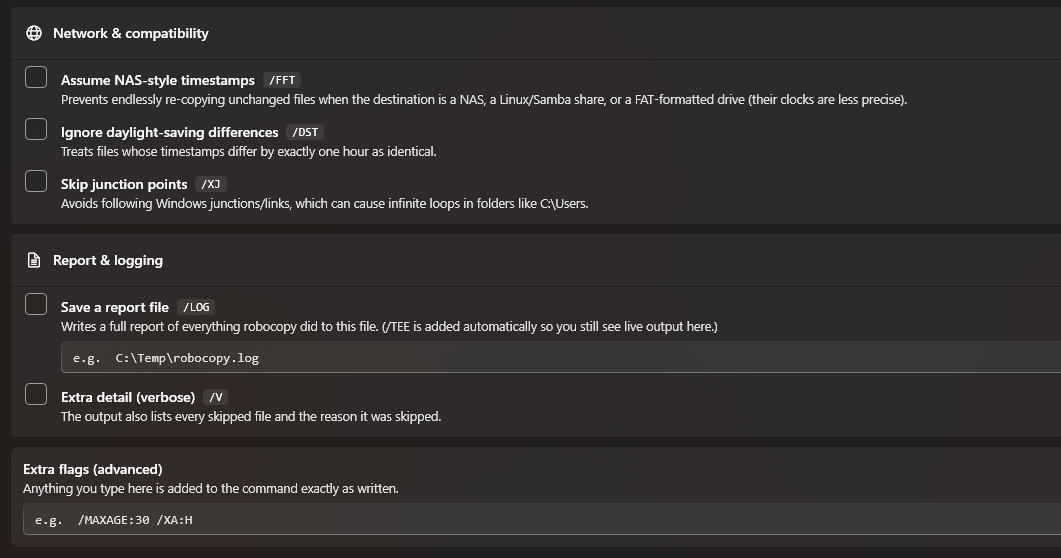Click the 'Ignore daylight-saving differences' label text
This screenshot has height=558, width=1061.
click(x=169, y=132)
